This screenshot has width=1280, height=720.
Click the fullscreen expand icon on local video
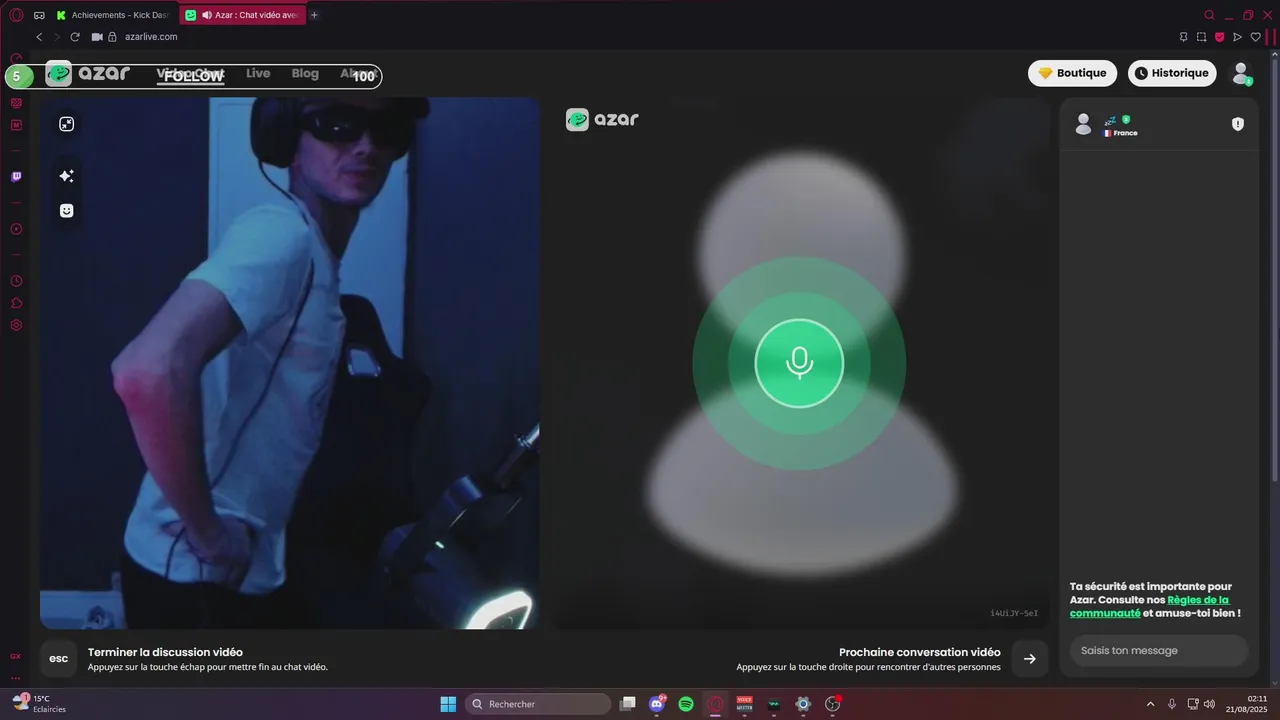pos(66,124)
